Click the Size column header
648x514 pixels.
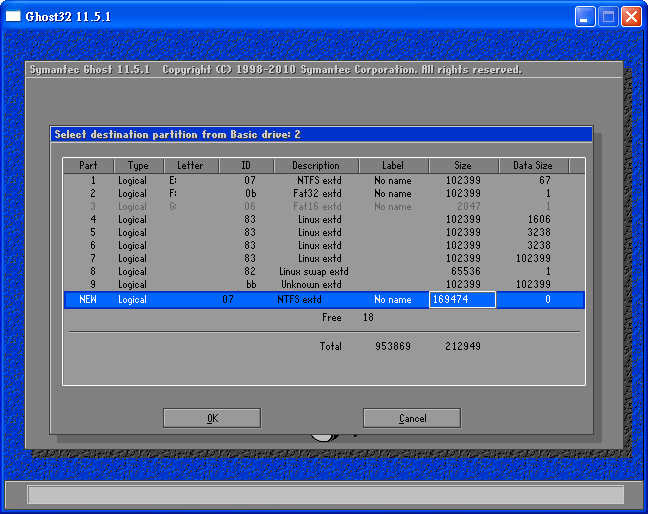[x=463, y=166]
